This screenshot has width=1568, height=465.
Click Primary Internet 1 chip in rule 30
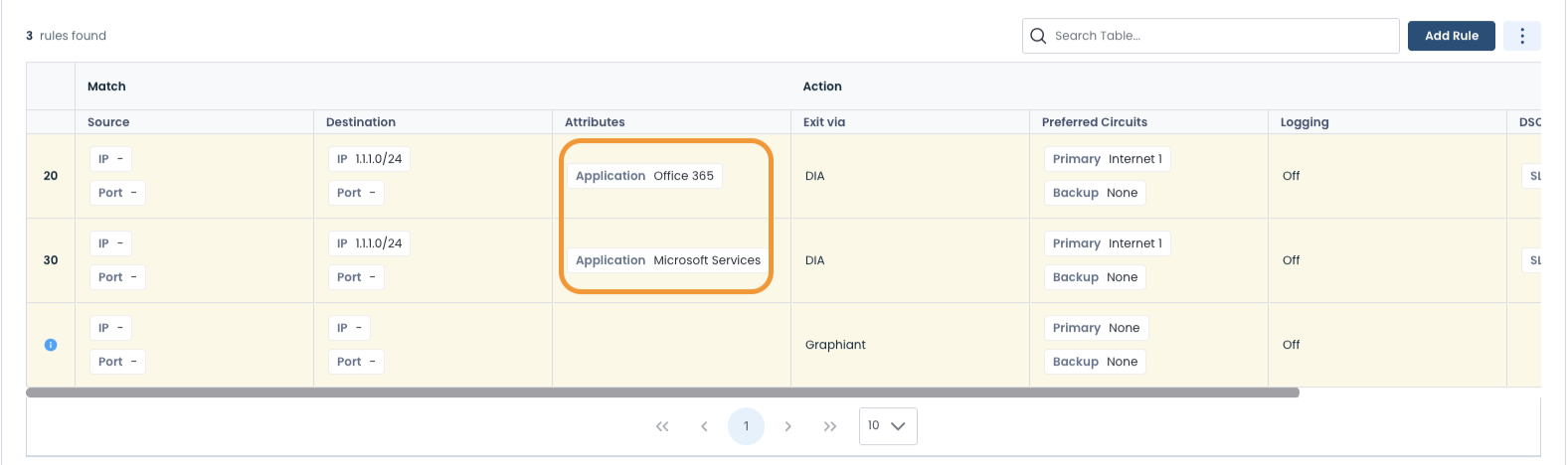click(1107, 243)
